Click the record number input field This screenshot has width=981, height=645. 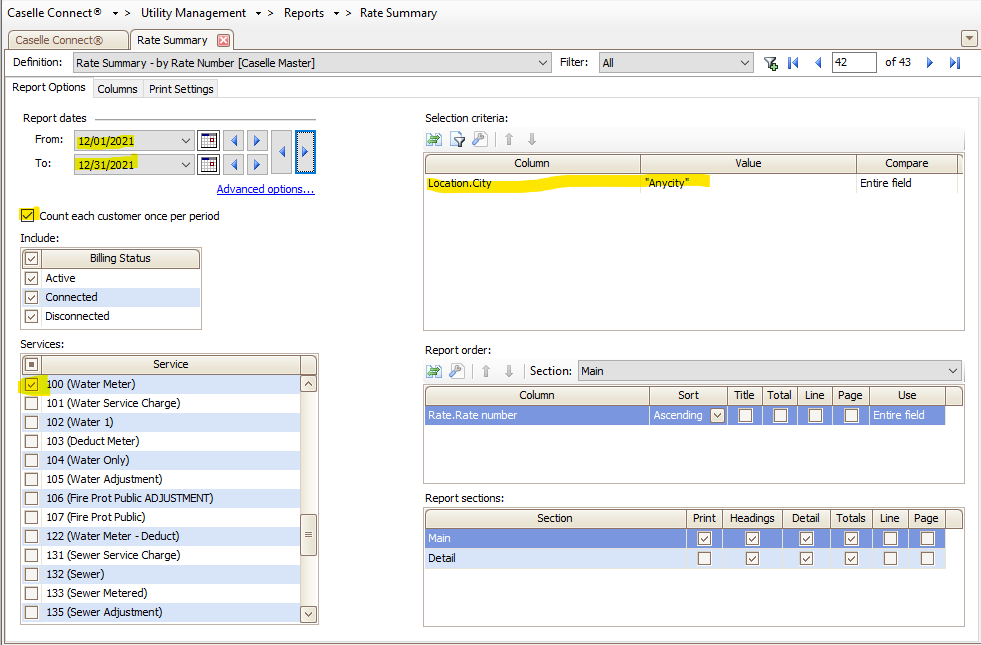point(853,63)
